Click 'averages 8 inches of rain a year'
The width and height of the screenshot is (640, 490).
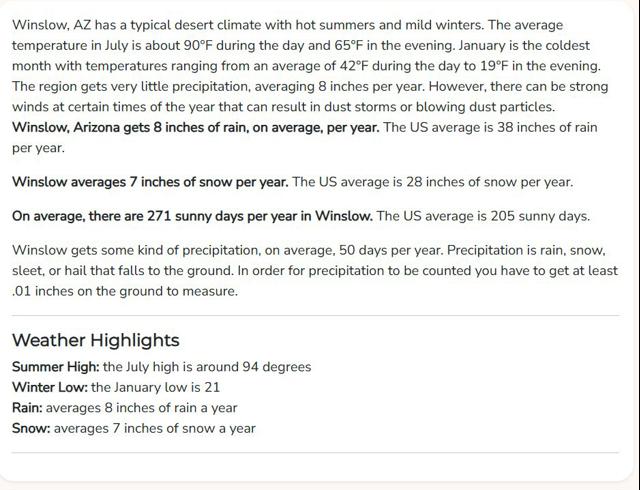pyautogui.click(x=142, y=408)
